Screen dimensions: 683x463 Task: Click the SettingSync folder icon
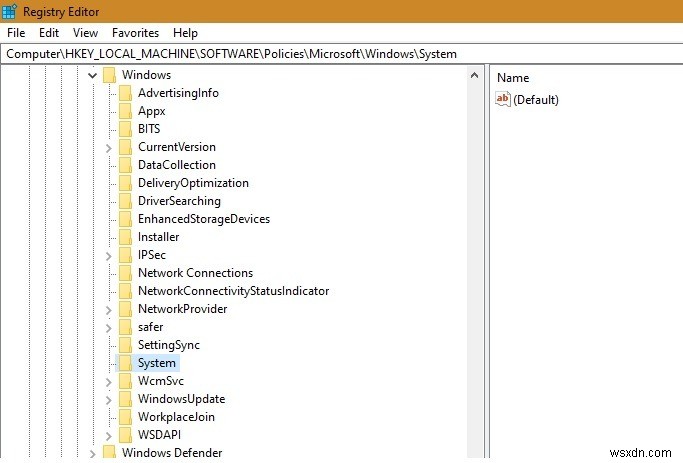tap(125, 345)
